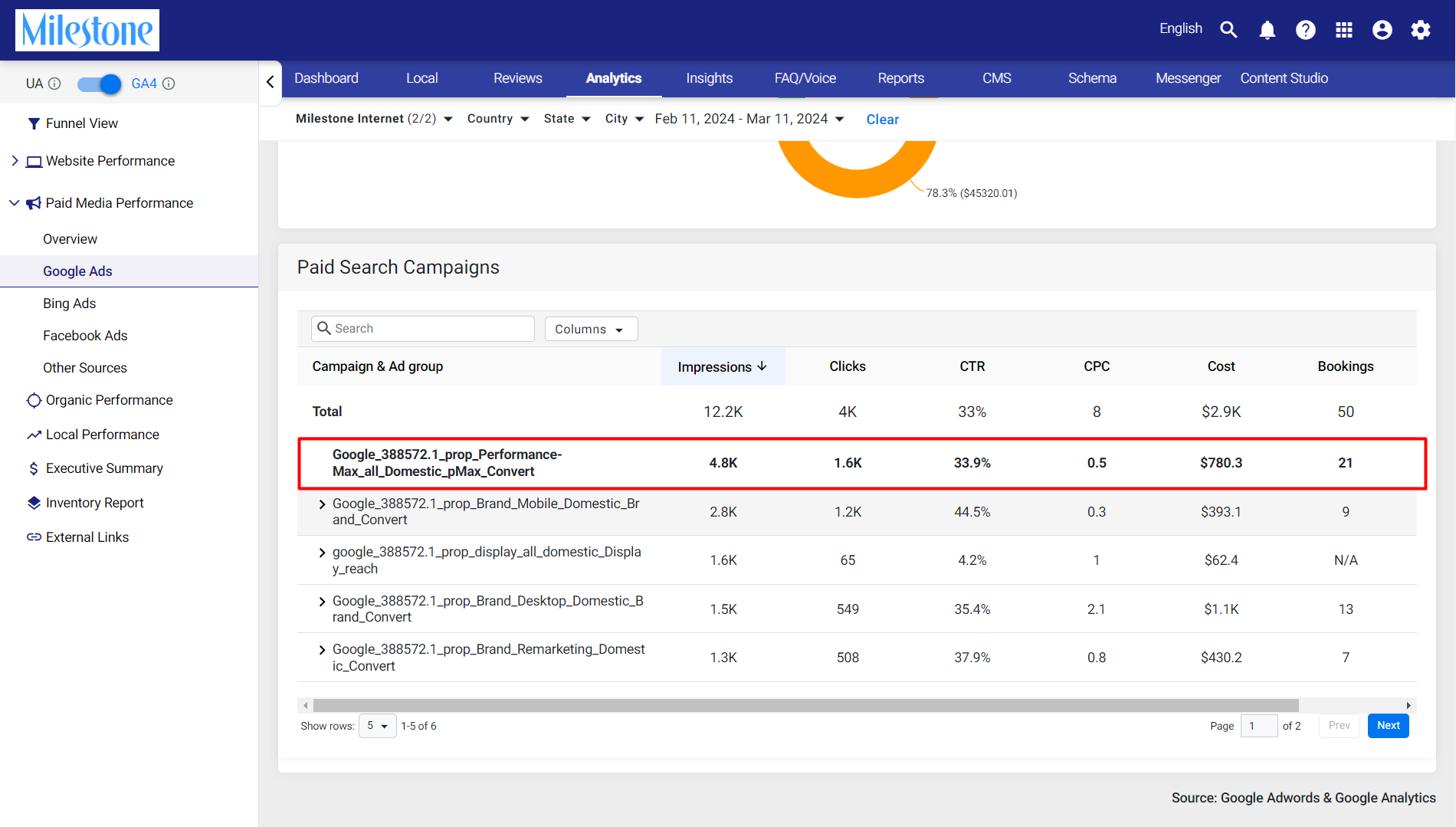Click the magnifier icon in campaign search
This screenshot has height=827, width=1456.
324,328
